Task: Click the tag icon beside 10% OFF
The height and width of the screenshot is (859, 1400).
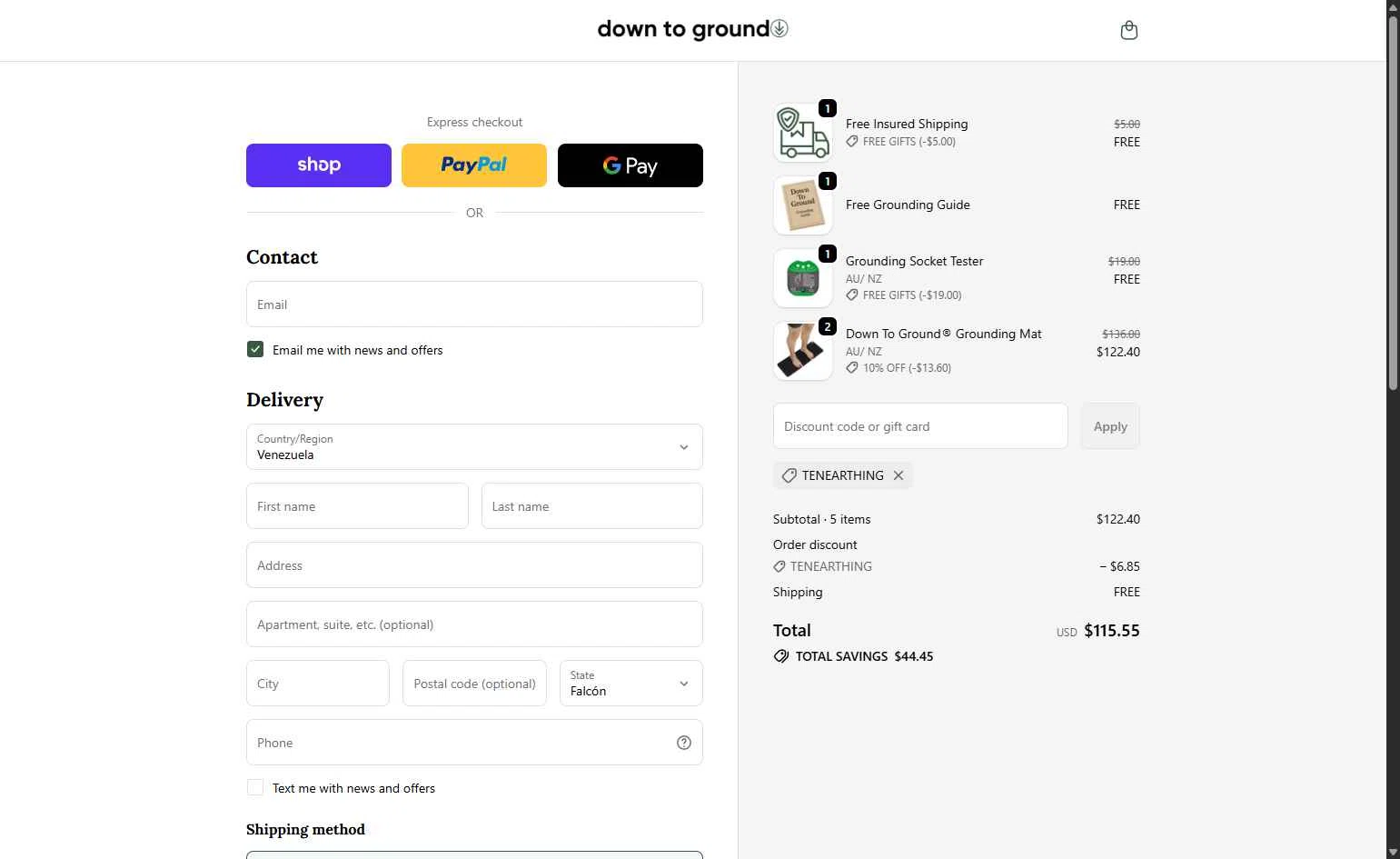Action: coord(852,368)
